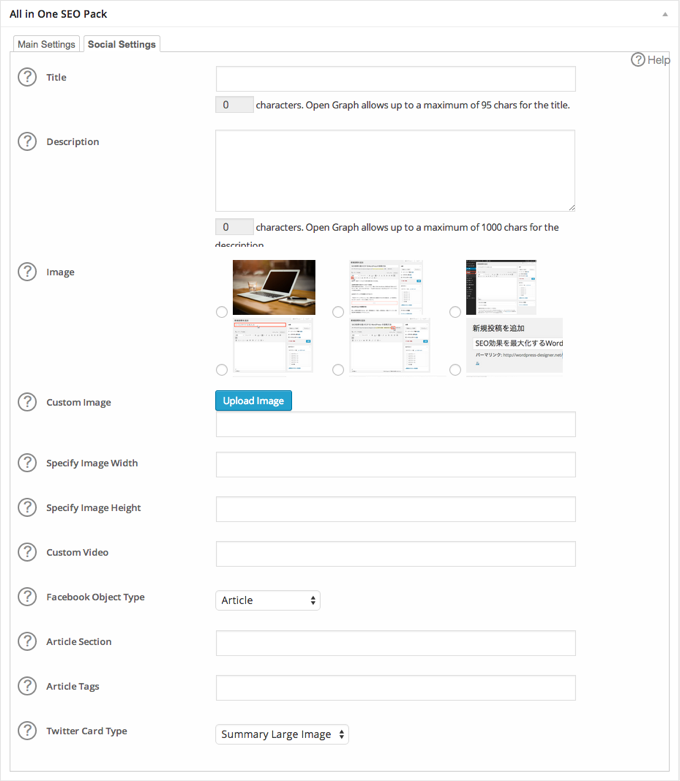Click the Custom Video input field
The width and height of the screenshot is (680, 781).
pyautogui.click(x=396, y=554)
